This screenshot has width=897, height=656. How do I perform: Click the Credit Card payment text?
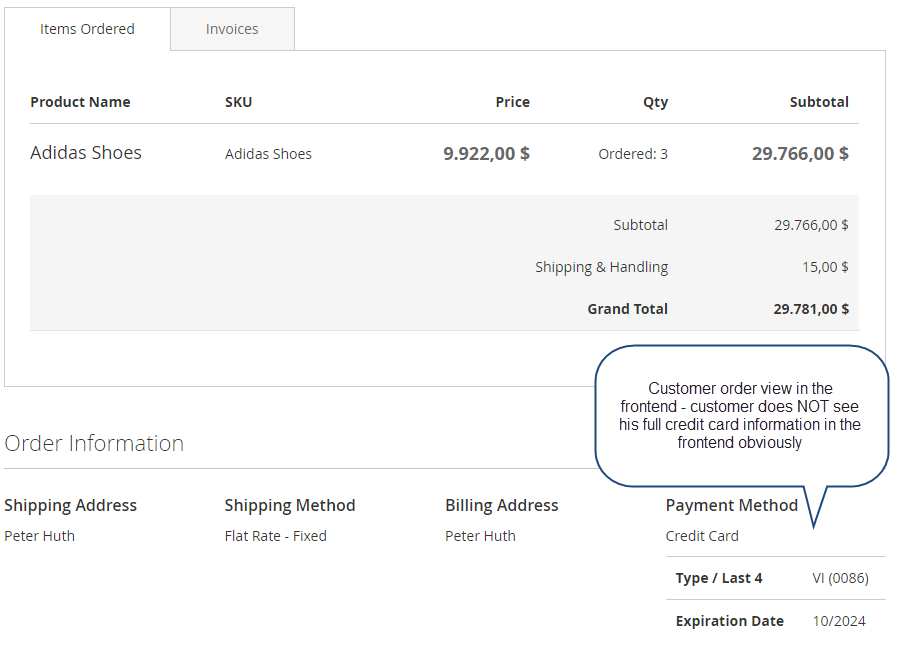pyautogui.click(x=702, y=536)
